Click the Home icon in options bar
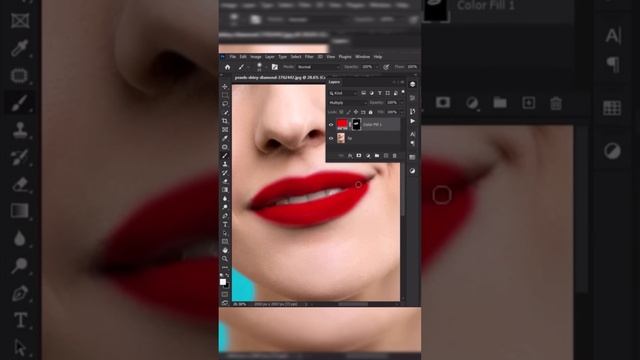The width and height of the screenshot is (640, 360). [227, 67]
